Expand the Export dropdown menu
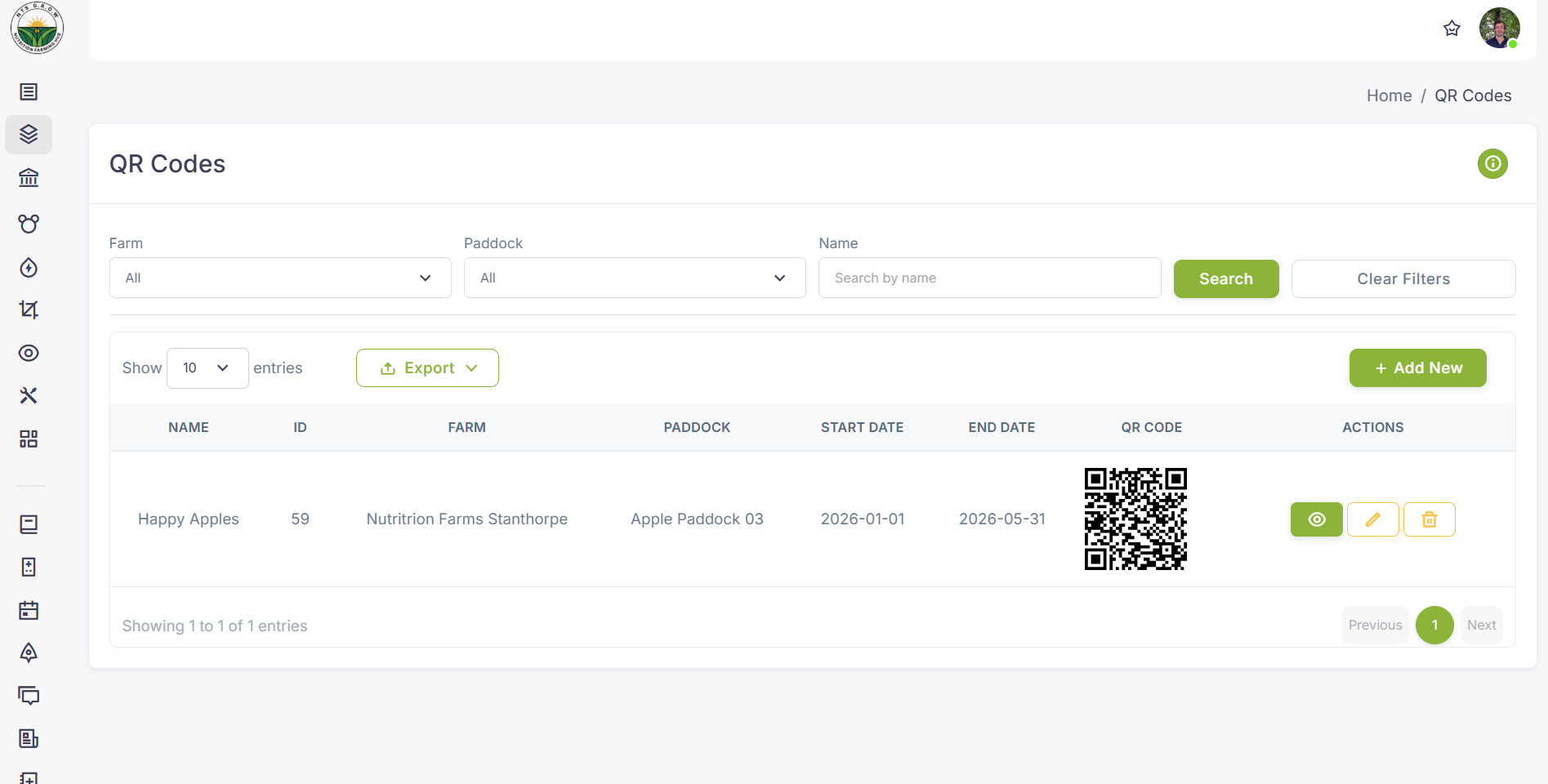This screenshot has width=1548, height=784. point(427,368)
